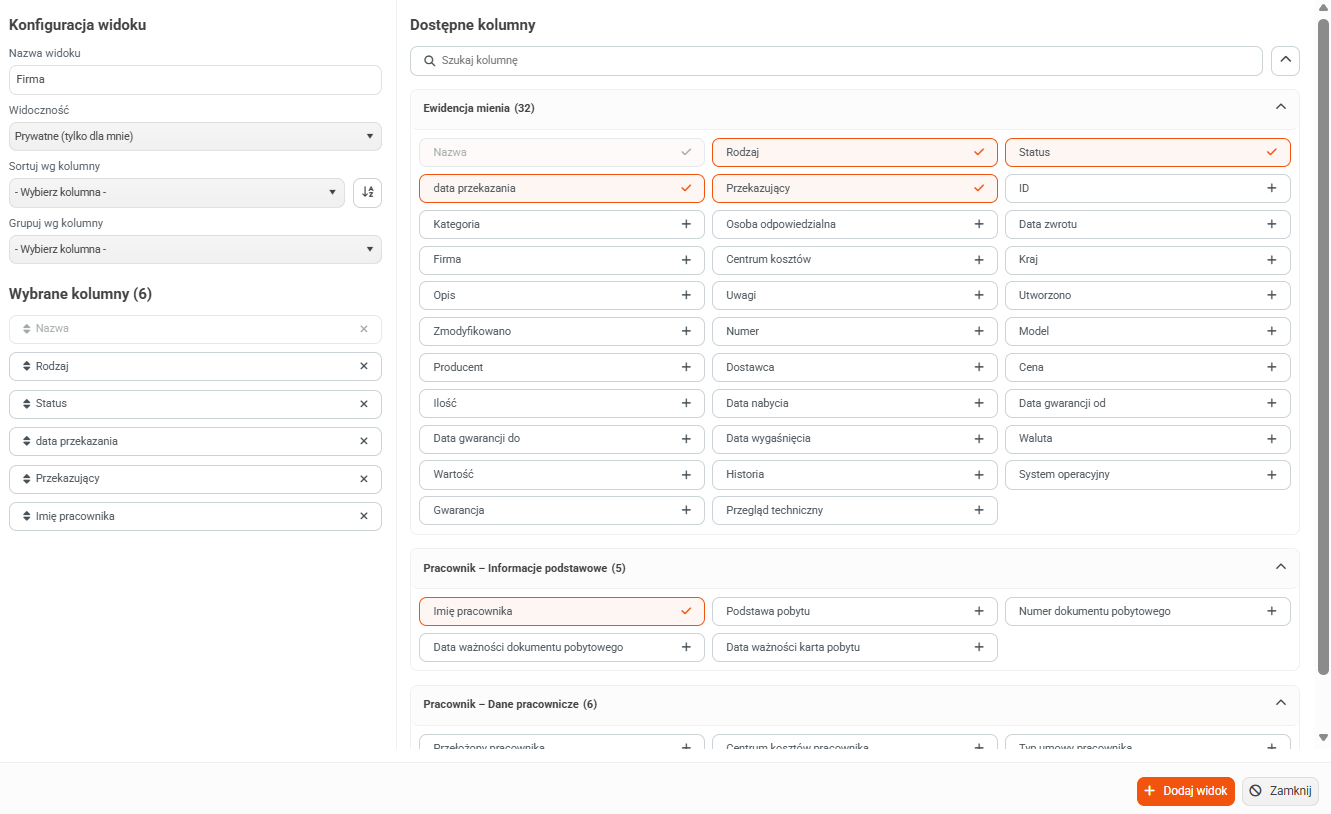1331x814 pixels.
Task: Grab the drag handle for the Status column
Action: (x=27, y=404)
